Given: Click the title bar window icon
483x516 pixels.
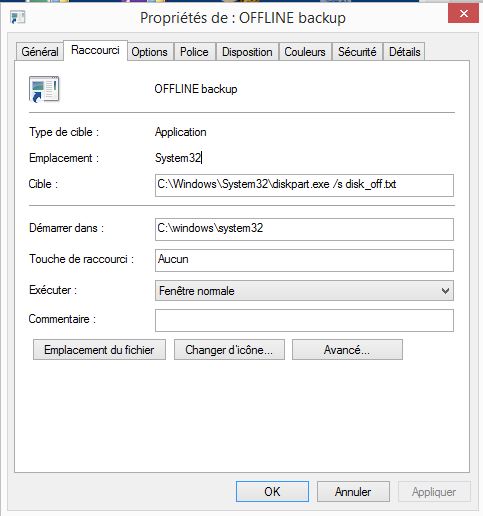Looking at the screenshot, I should (17, 18).
